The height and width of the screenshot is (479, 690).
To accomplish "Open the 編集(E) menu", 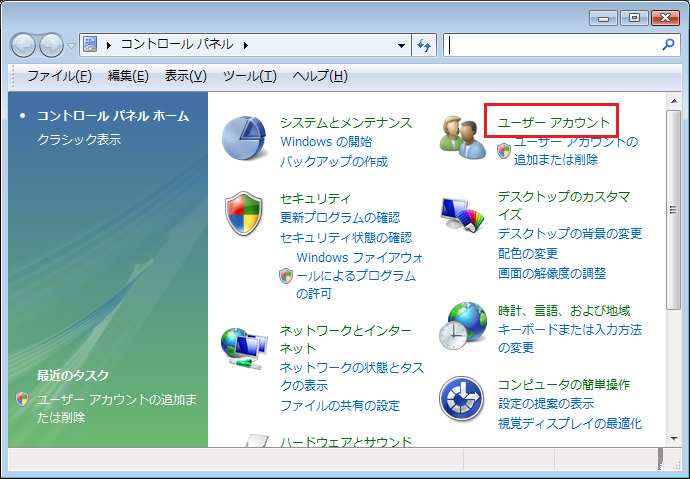I will tap(128, 76).
